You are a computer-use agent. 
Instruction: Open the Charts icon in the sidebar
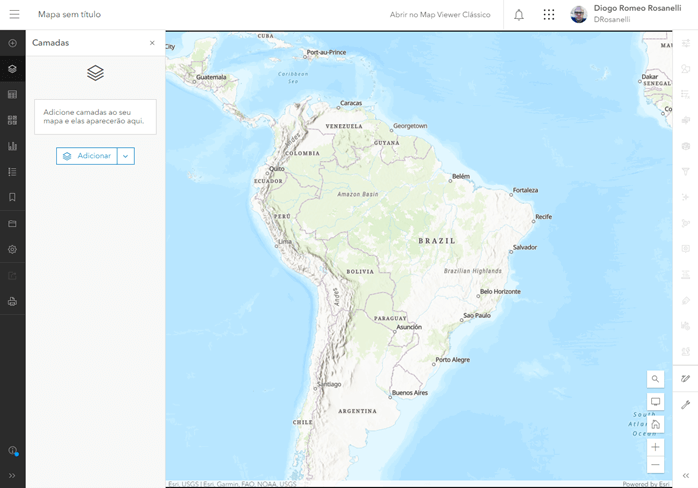click(13, 146)
